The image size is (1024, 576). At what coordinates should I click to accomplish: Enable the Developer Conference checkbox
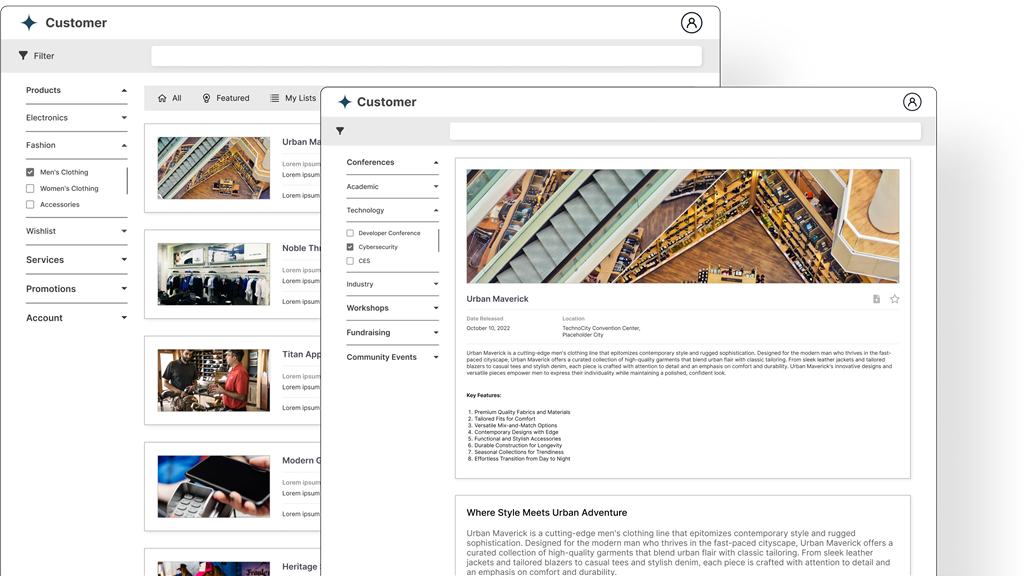coord(350,233)
